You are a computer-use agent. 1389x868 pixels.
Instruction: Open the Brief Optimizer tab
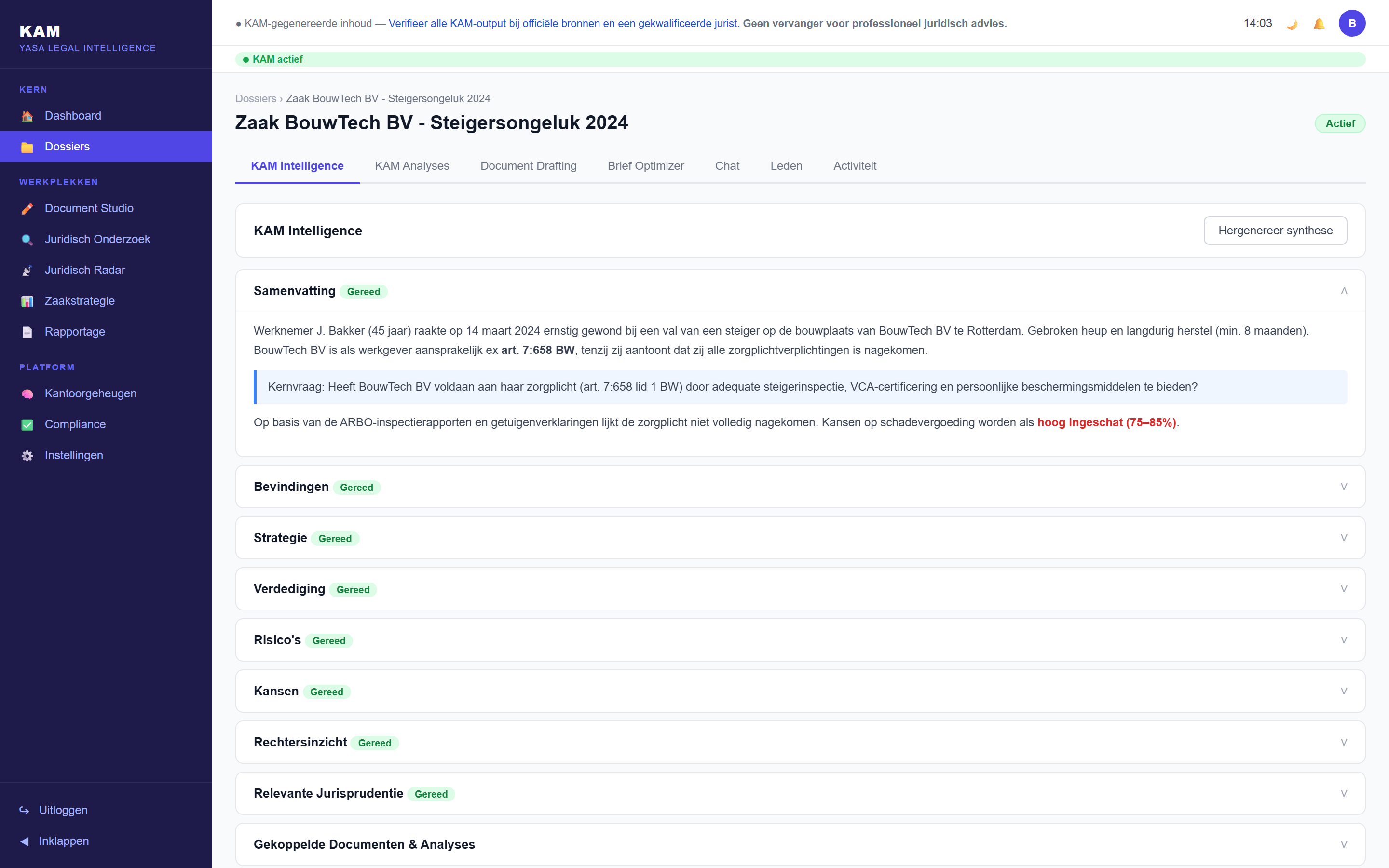point(646,166)
